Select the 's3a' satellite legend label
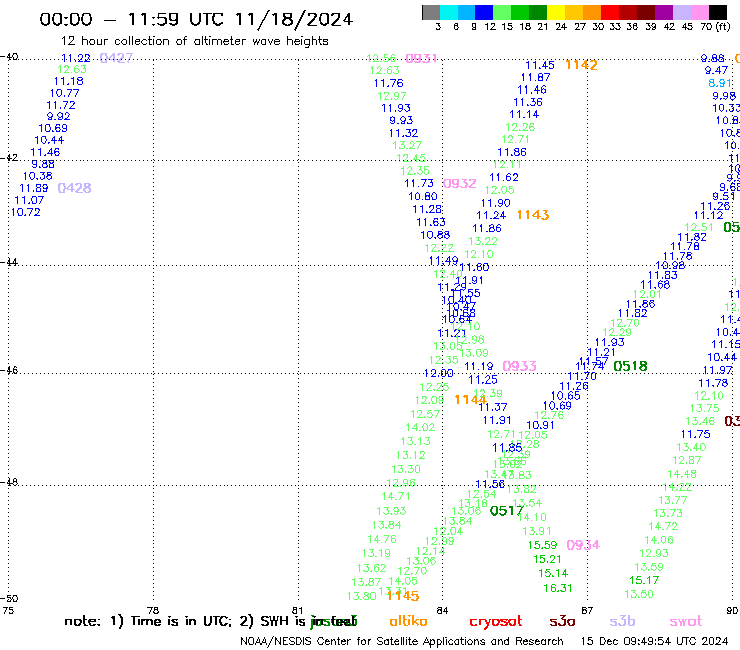The image size is (740, 650). pyautogui.click(x=562, y=621)
